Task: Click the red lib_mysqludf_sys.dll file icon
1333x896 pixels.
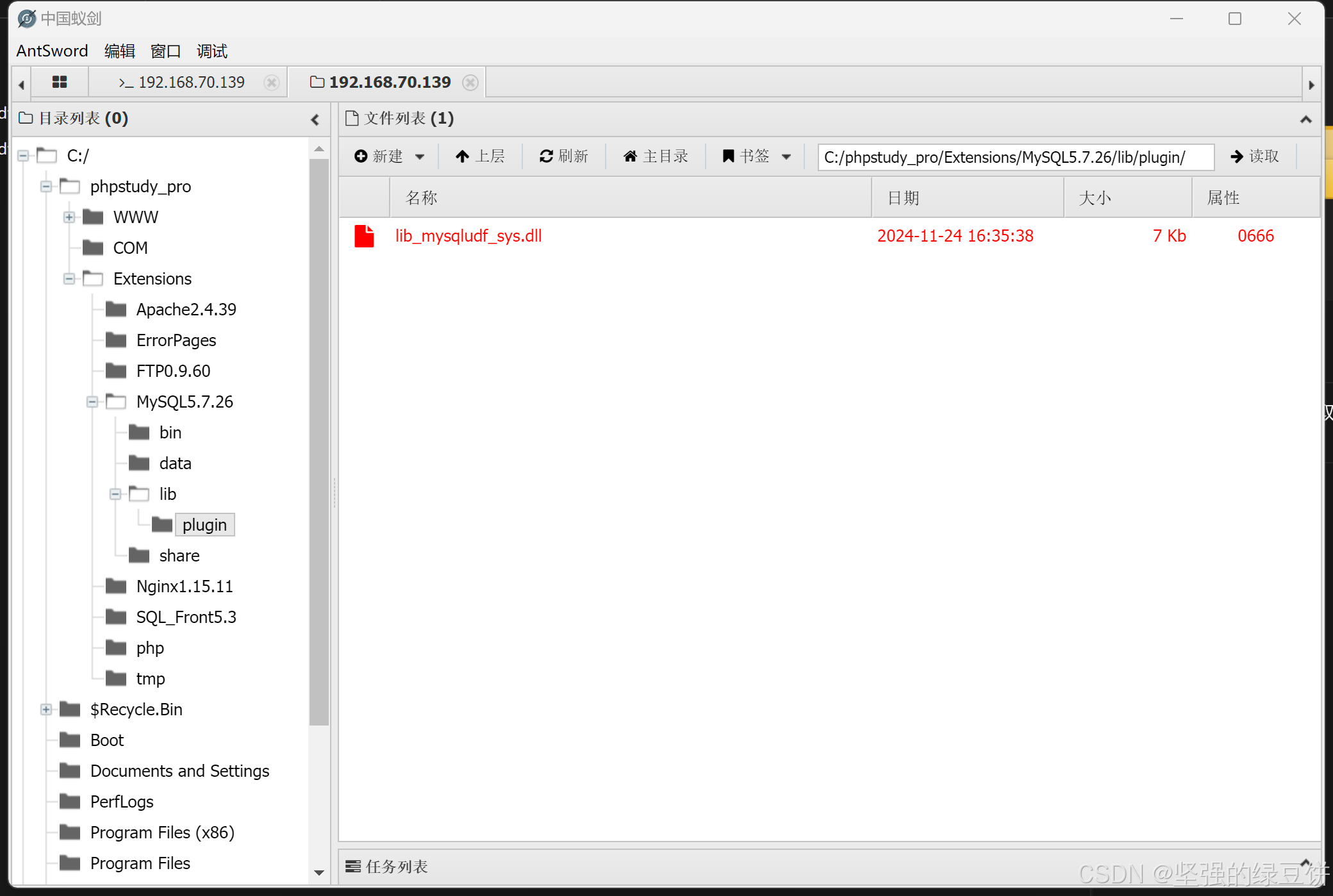Action: coord(364,236)
